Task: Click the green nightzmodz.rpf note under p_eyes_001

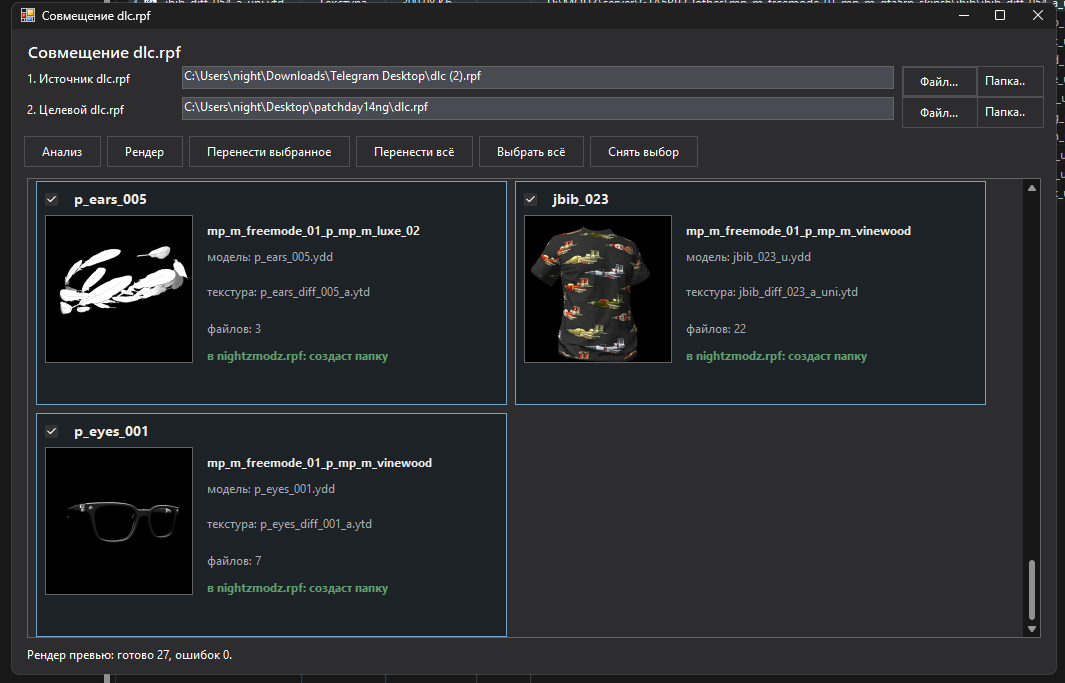Action: click(x=297, y=588)
